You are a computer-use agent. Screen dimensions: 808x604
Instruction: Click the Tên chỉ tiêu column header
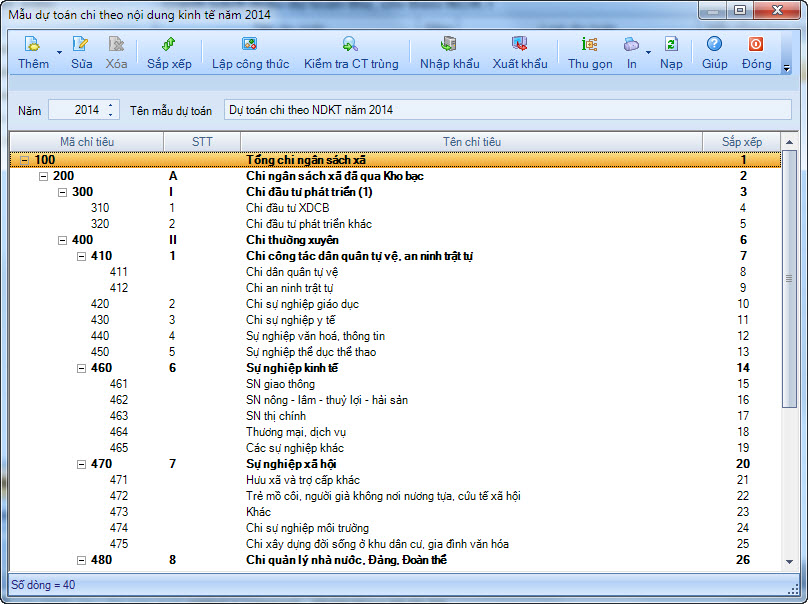[x=472, y=142]
